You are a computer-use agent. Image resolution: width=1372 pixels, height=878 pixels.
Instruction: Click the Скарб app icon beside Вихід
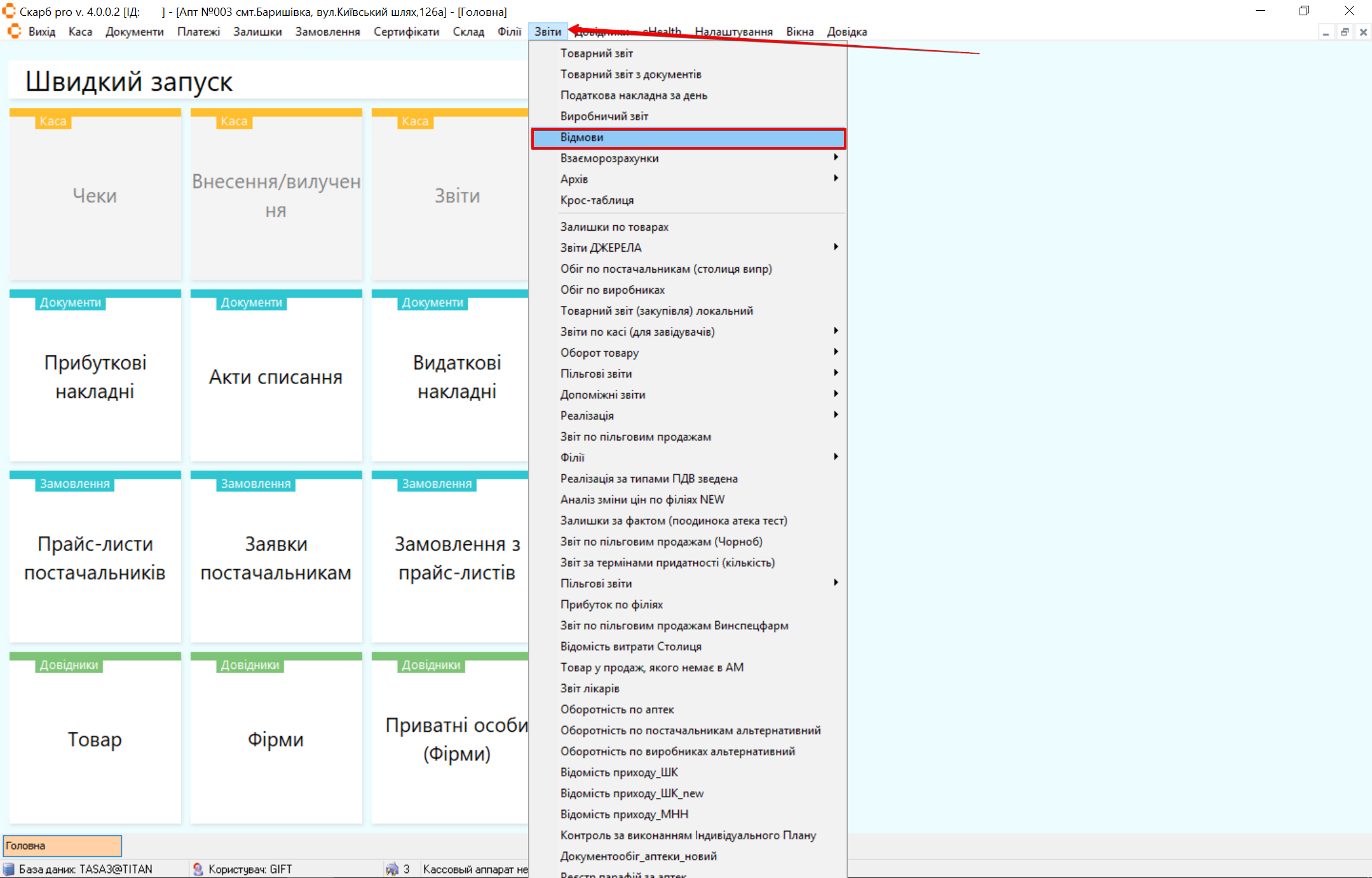click(x=14, y=31)
